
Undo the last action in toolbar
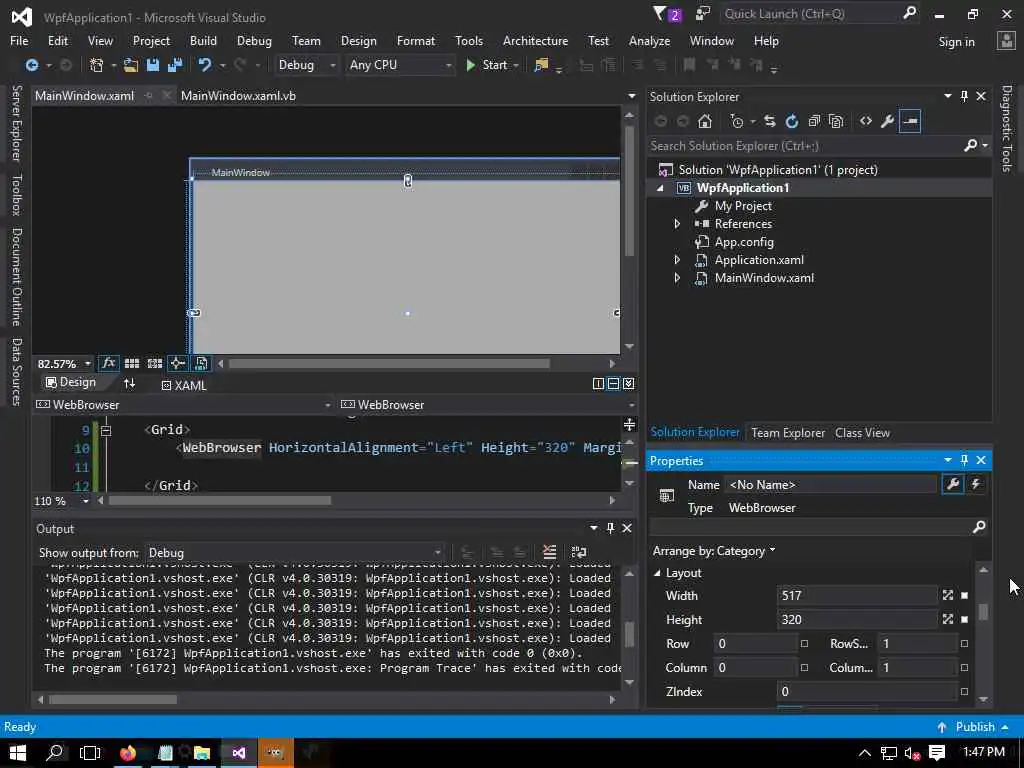pyautogui.click(x=205, y=65)
